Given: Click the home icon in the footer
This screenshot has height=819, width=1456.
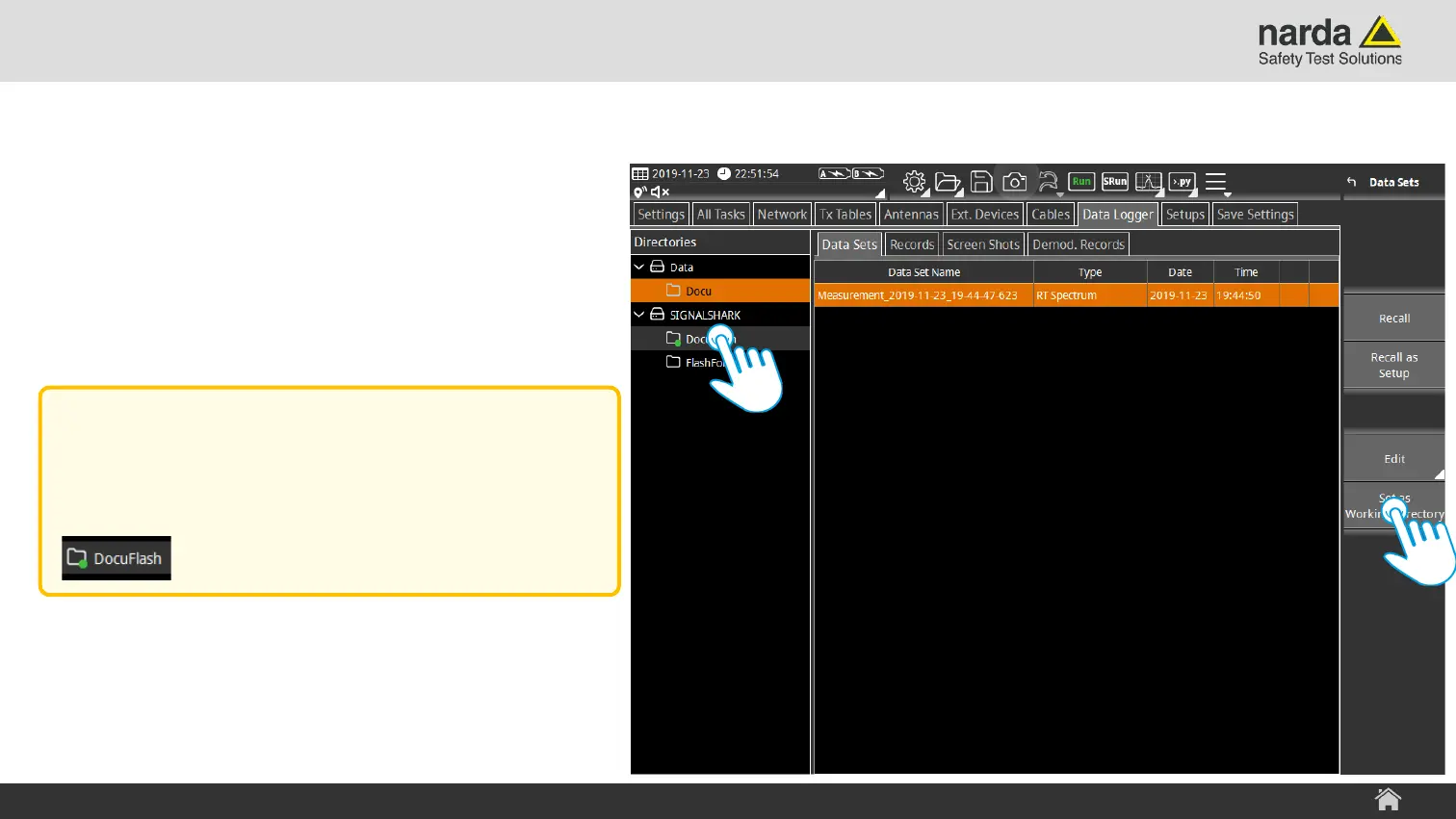Looking at the screenshot, I should (x=1388, y=799).
